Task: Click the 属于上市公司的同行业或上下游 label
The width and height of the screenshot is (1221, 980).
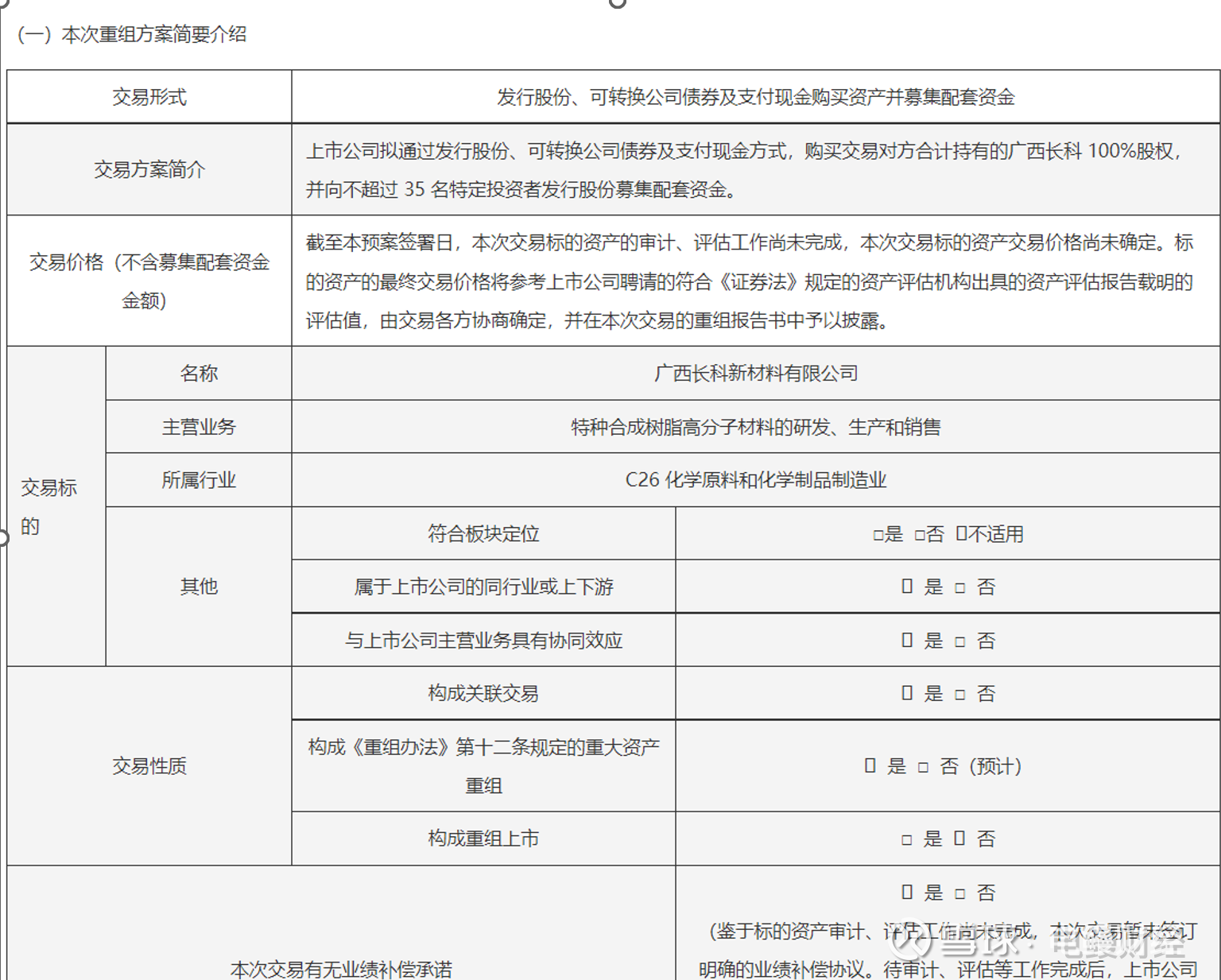Action: pos(483,587)
